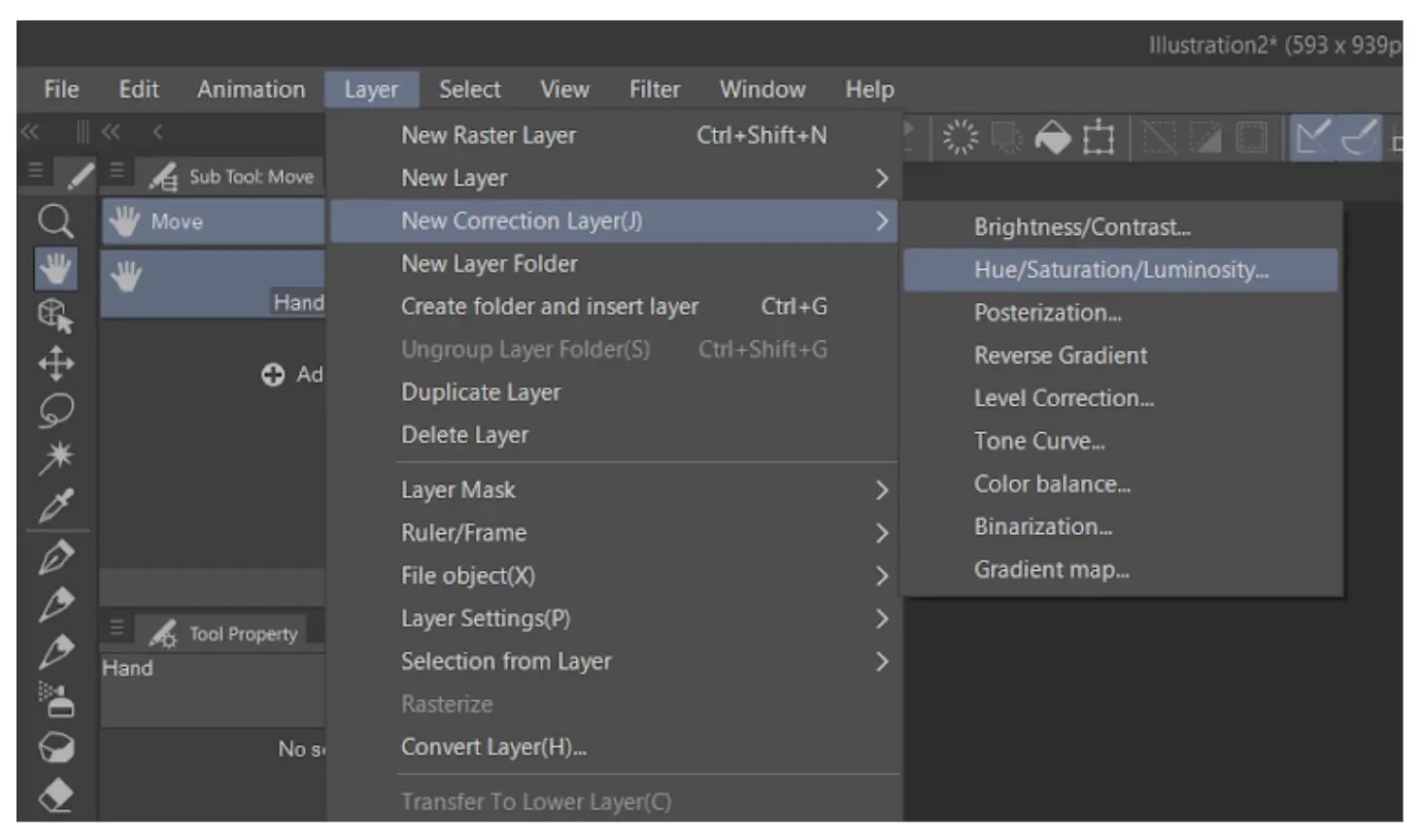Viewport: 1424px width, 840px height.
Task: Select the Pen tool
Action: [x=55, y=556]
